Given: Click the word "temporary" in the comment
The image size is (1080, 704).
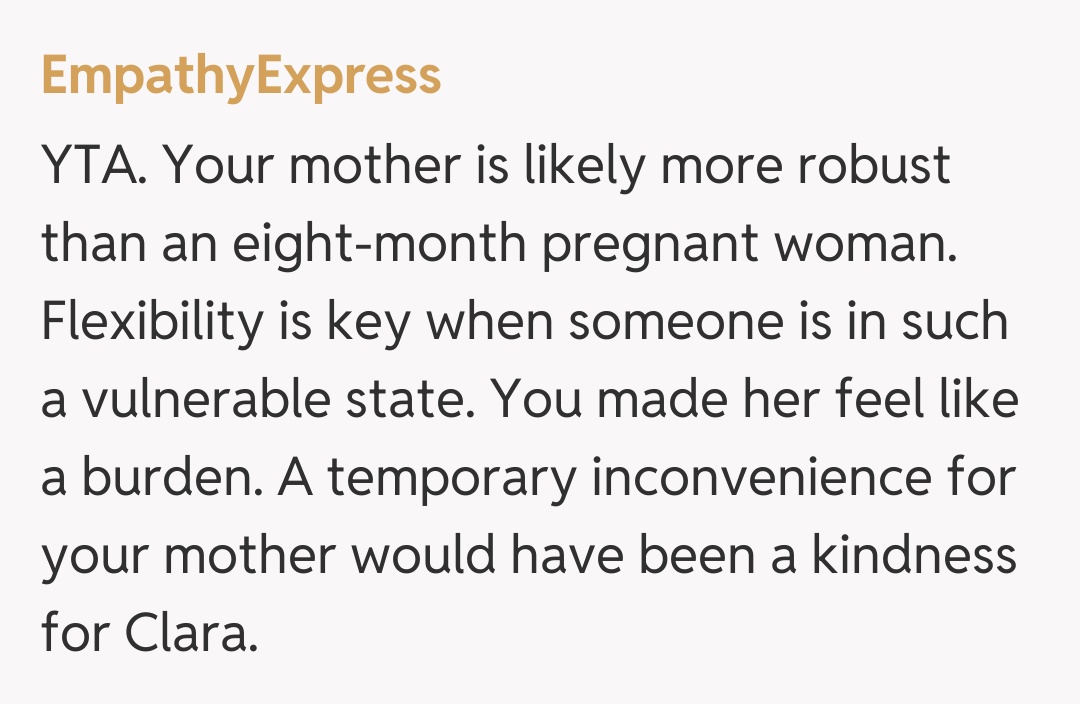Looking at the screenshot, I should (x=452, y=478).
